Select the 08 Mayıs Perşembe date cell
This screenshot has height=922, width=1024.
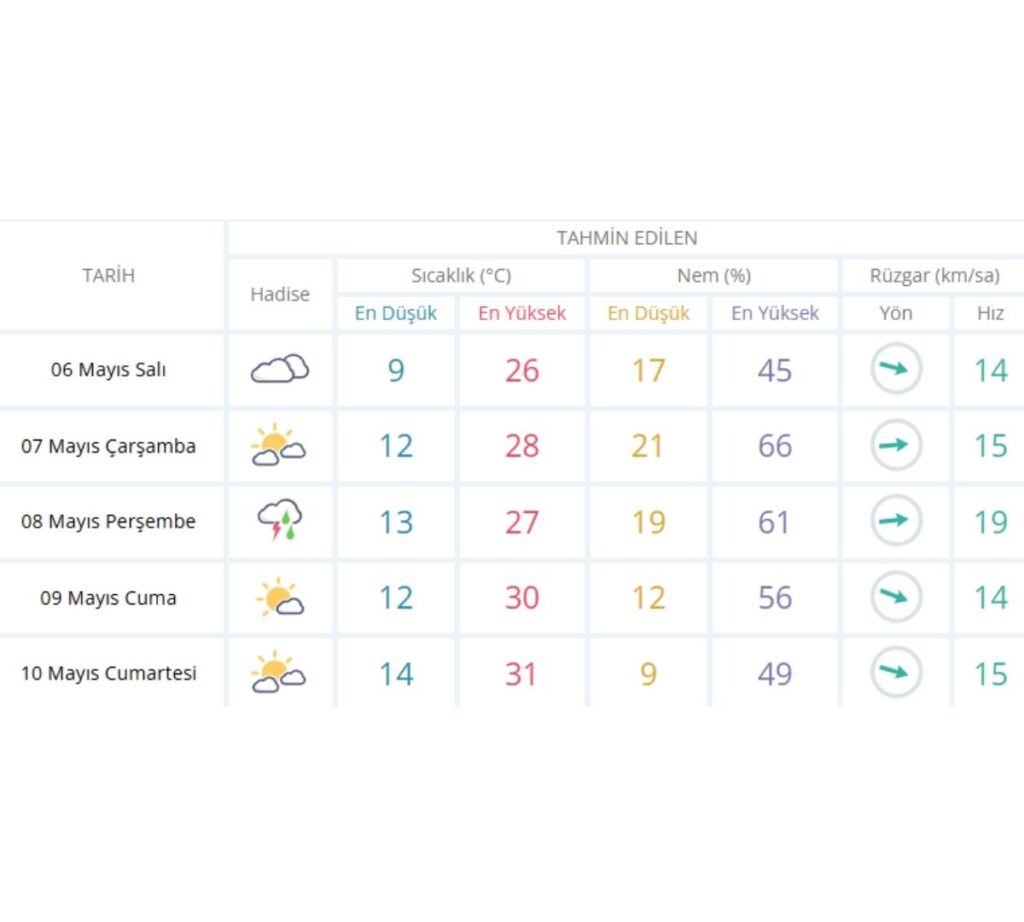click(108, 522)
